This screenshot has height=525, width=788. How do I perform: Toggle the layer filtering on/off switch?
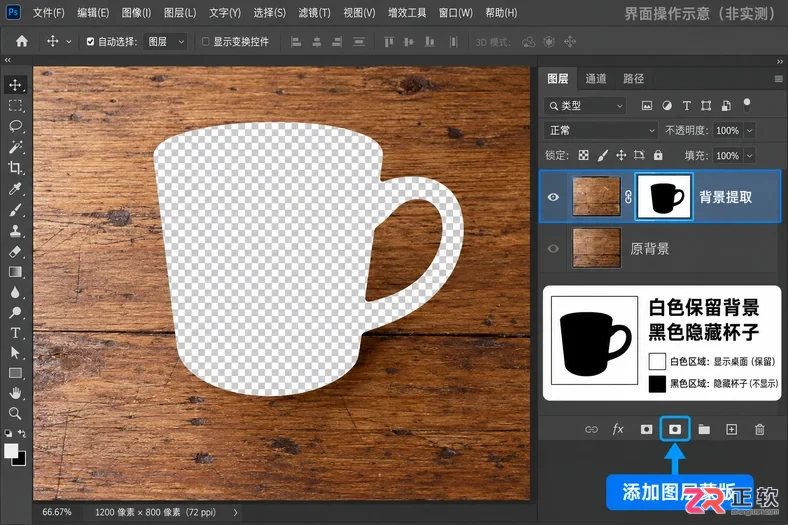[747, 105]
